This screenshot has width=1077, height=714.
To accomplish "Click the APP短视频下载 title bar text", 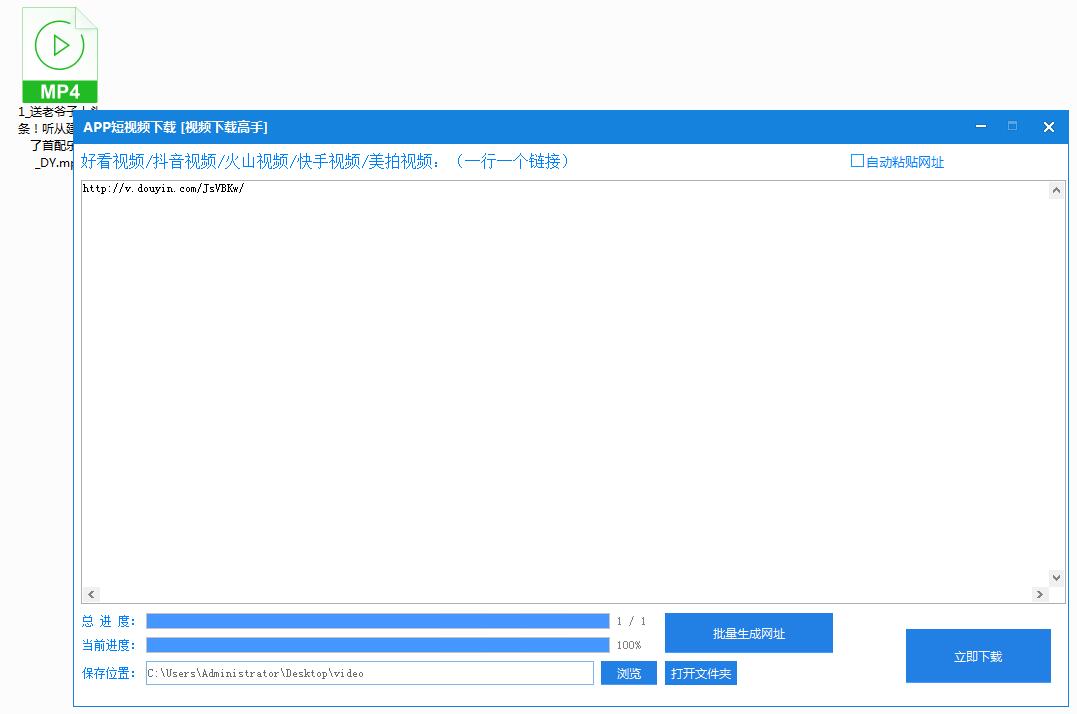I will (175, 127).
